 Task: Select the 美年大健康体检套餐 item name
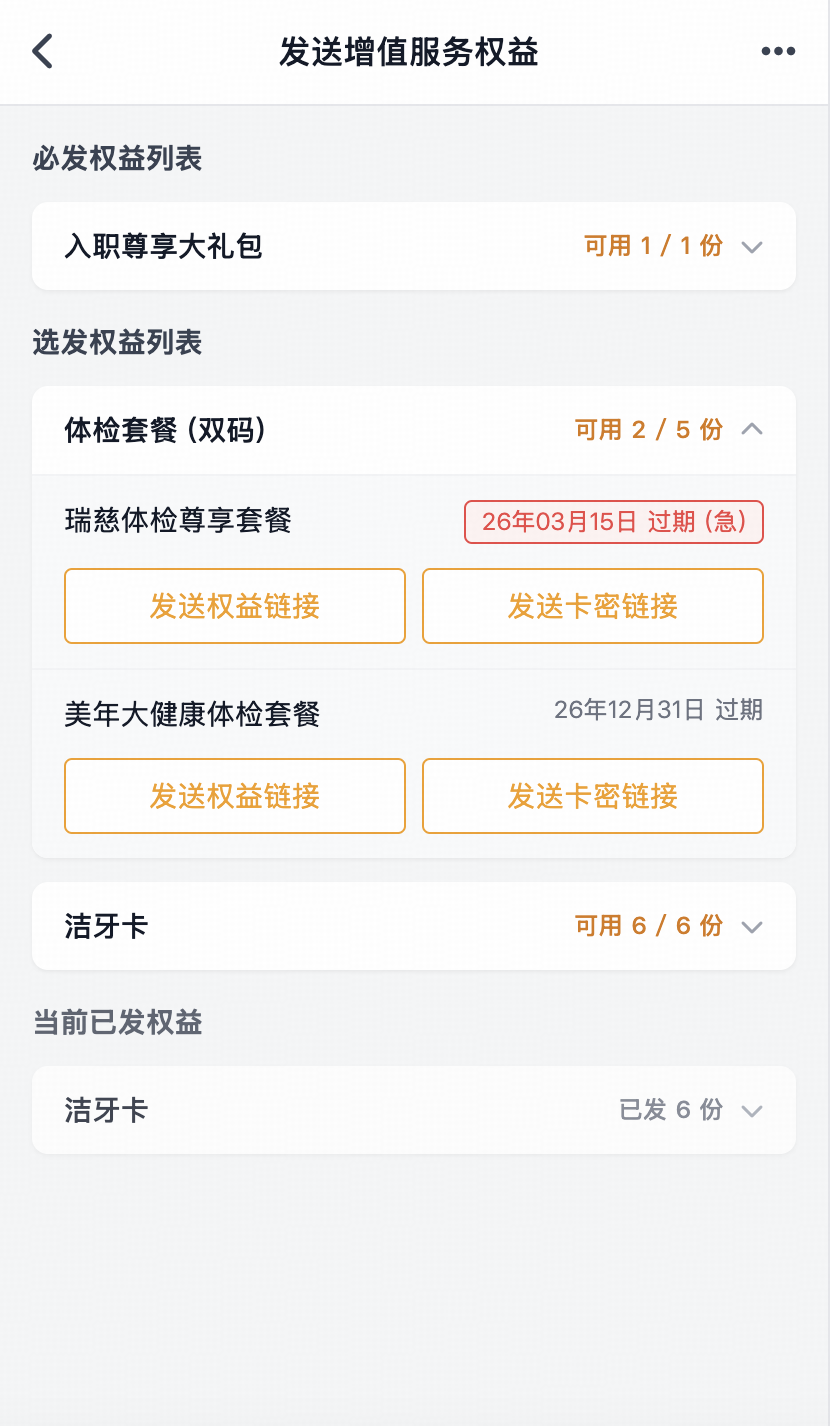192,714
